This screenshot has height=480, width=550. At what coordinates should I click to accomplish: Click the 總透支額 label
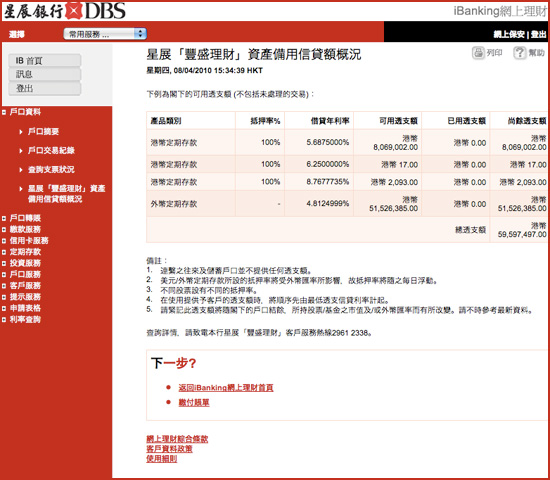(470, 230)
